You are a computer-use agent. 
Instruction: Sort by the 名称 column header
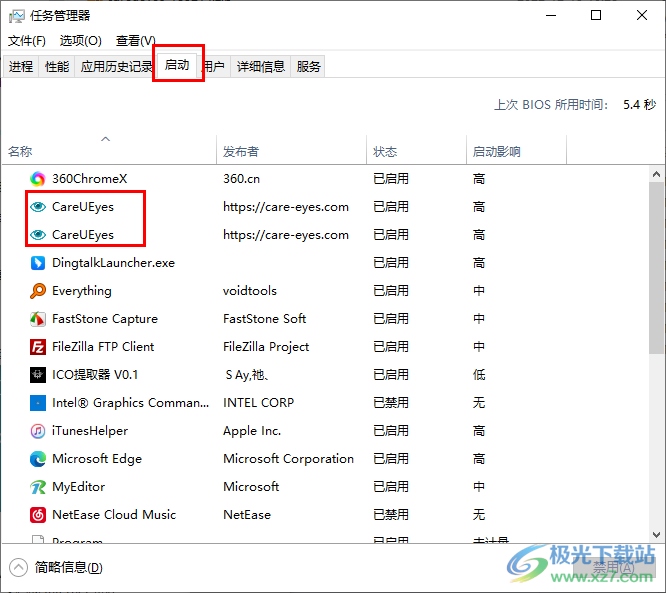pos(109,150)
